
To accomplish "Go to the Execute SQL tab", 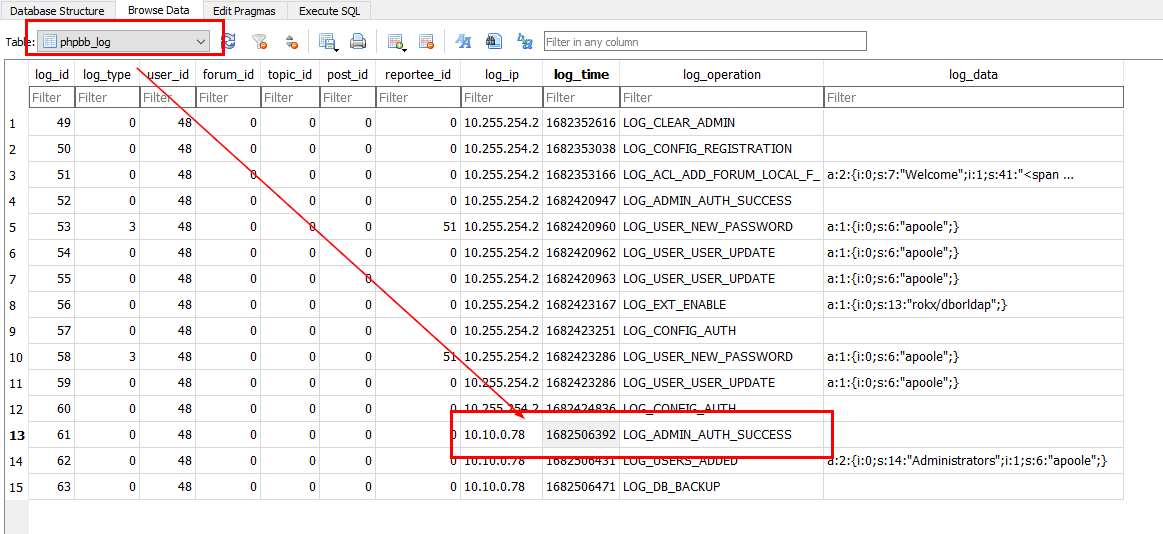I will (330, 11).
